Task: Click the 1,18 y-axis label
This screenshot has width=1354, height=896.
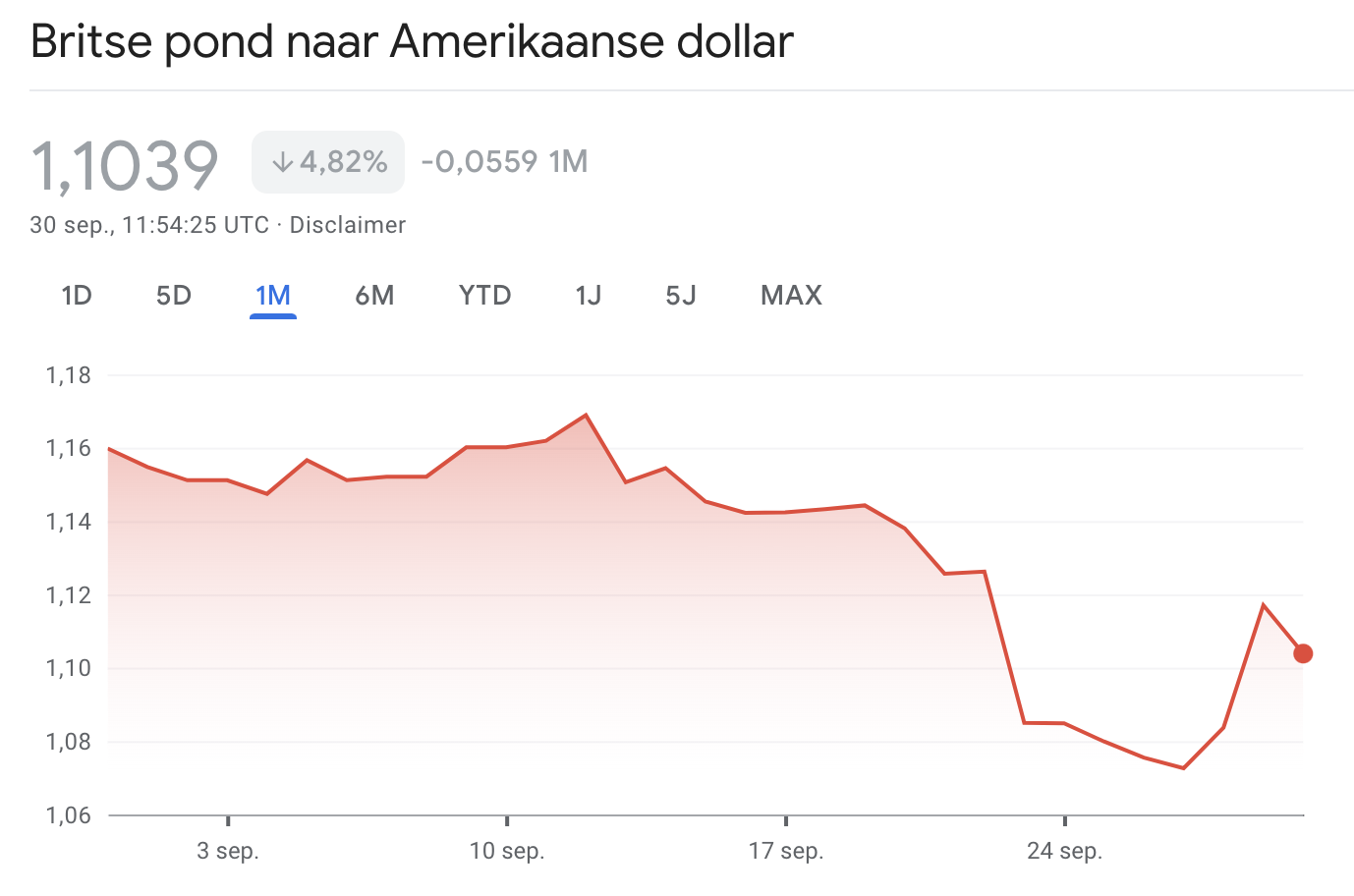Action: [68, 375]
